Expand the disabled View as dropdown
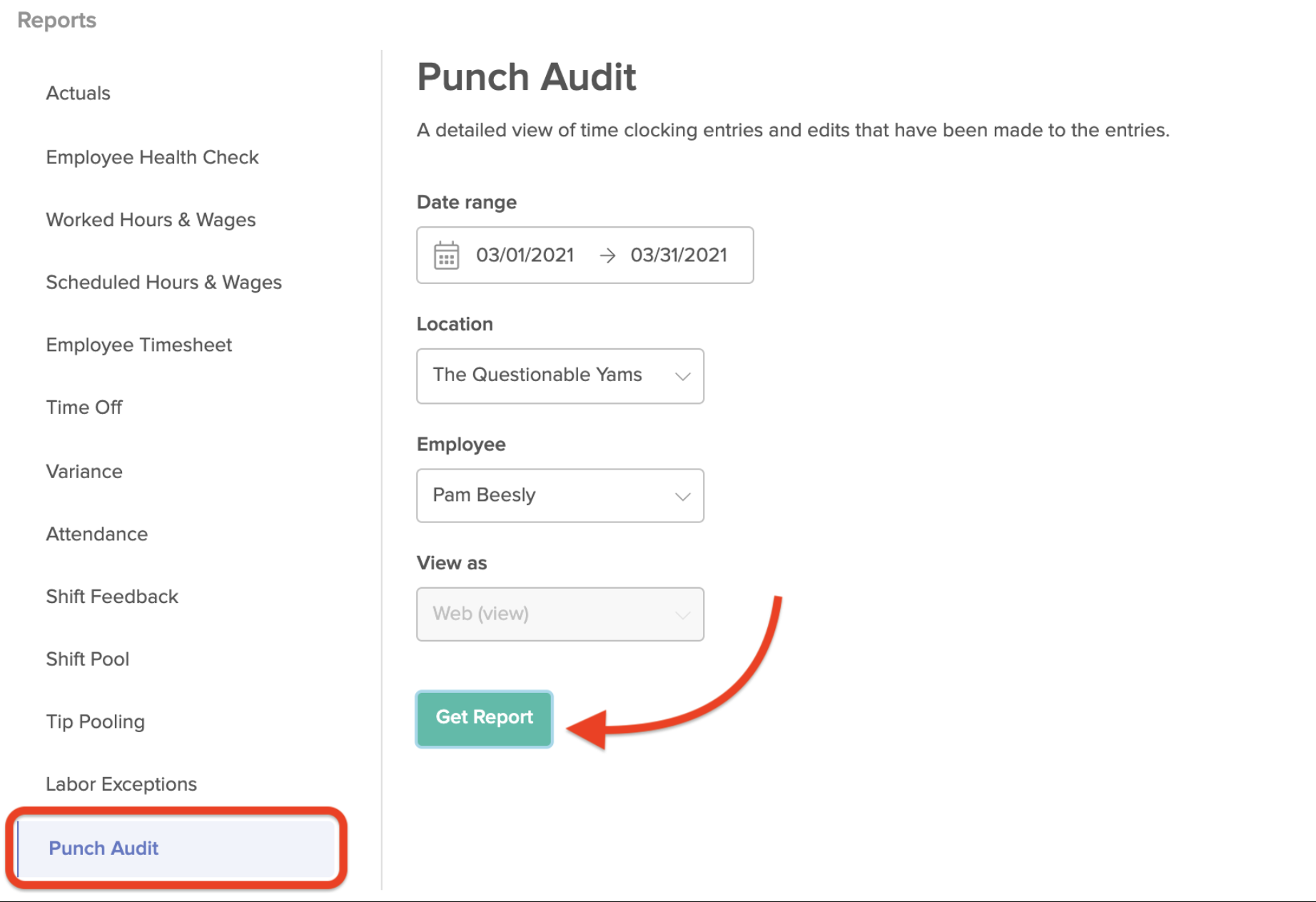1316x902 pixels. pos(560,614)
